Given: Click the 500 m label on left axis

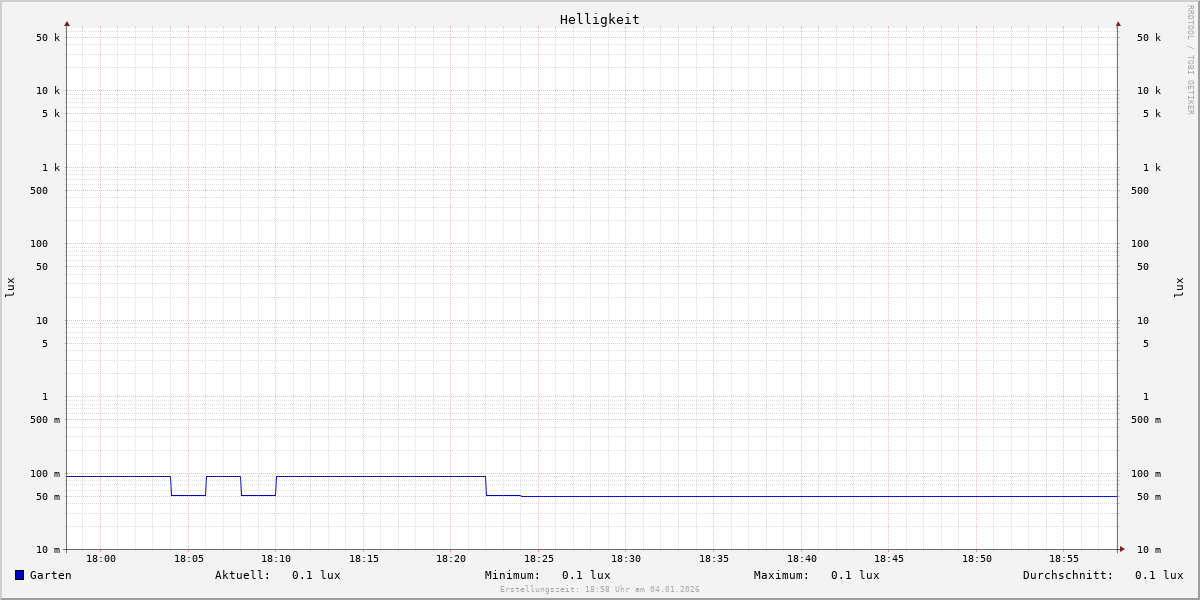Looking at the screenshot, I should pyautogui.click(x=45, y=420).
